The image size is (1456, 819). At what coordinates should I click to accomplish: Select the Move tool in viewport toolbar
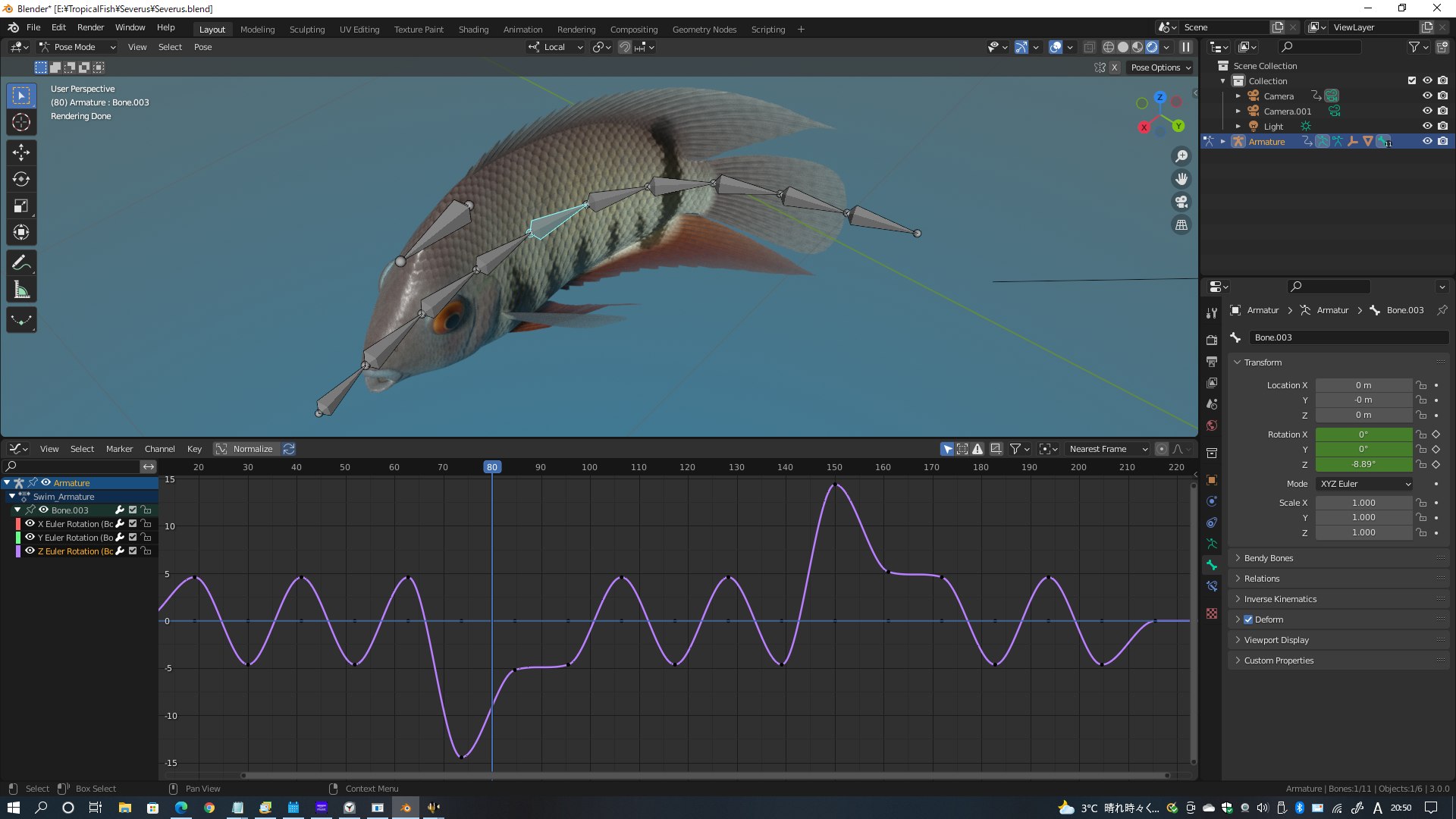(21, 152)
